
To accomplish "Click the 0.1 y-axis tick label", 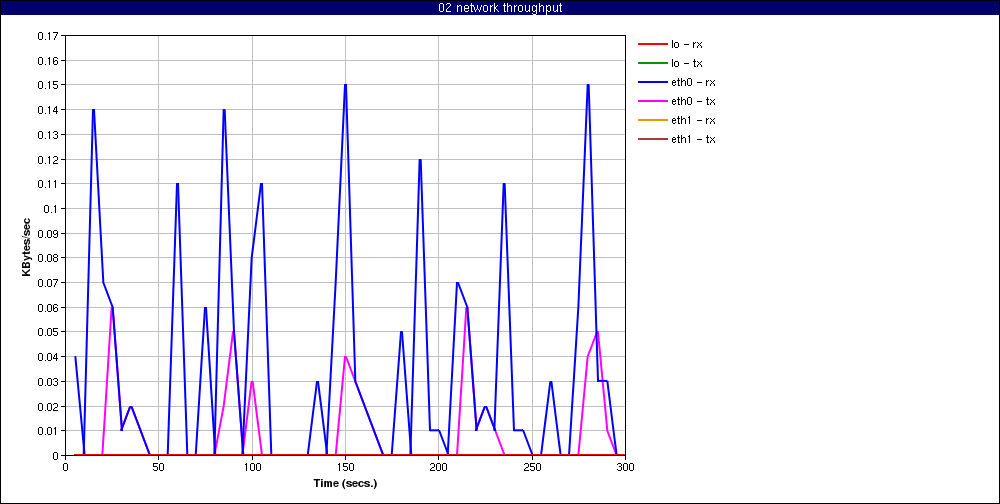I will pyautogui.click(x=50, y=209).
